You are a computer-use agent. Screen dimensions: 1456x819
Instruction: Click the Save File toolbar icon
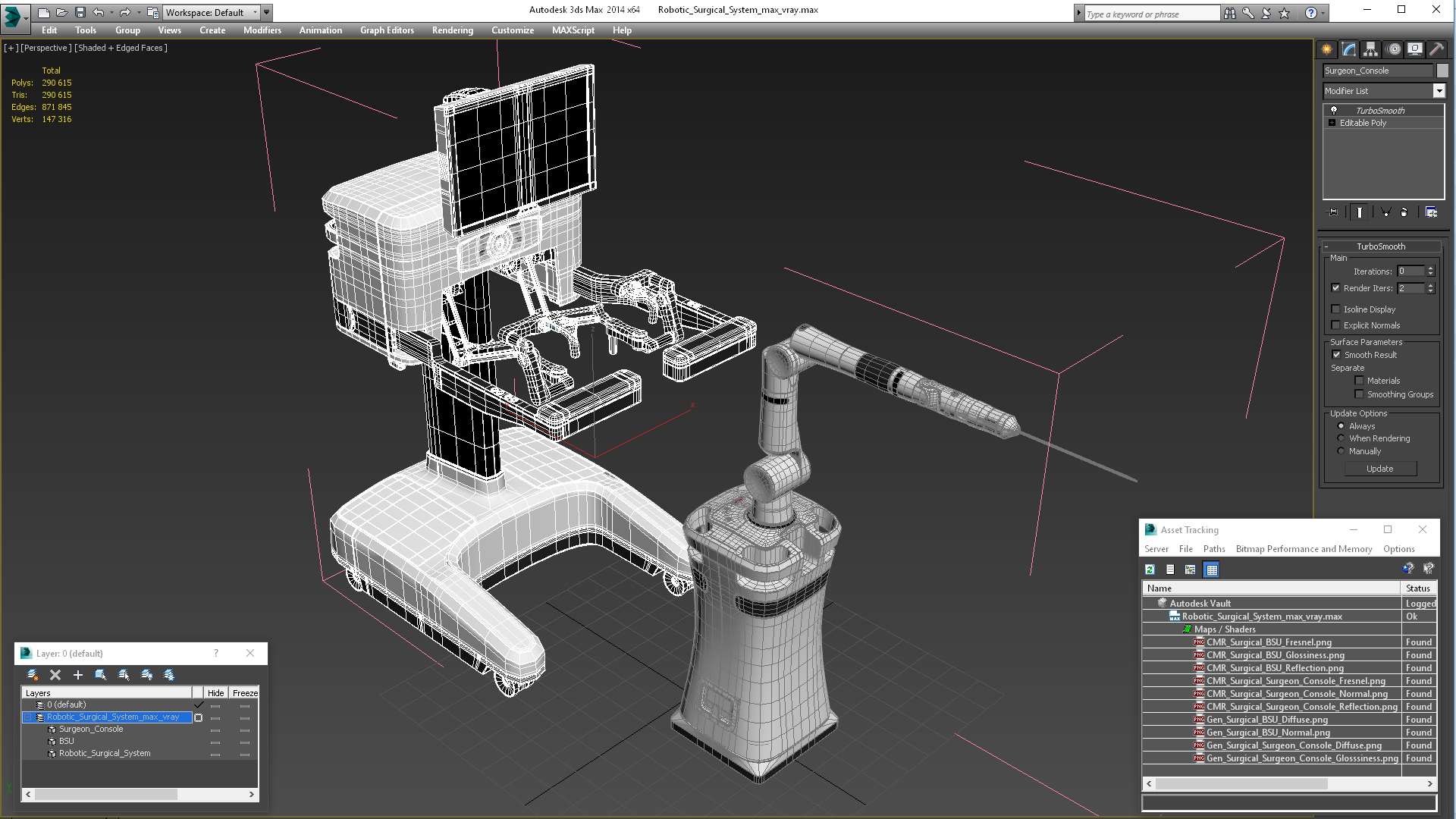80,12
